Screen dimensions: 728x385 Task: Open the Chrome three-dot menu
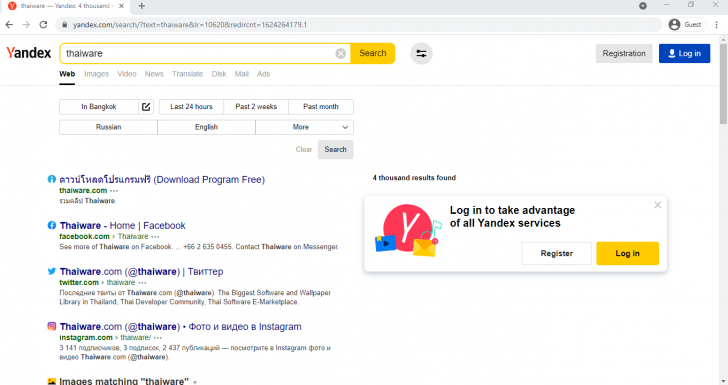(716, 25)
